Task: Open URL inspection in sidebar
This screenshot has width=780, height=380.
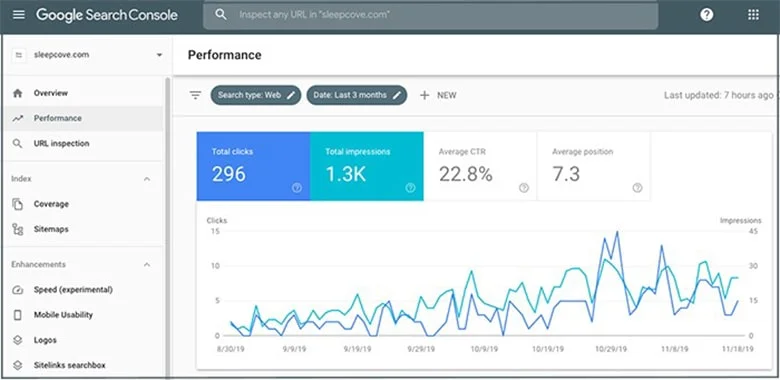Action: pos(83,144)
